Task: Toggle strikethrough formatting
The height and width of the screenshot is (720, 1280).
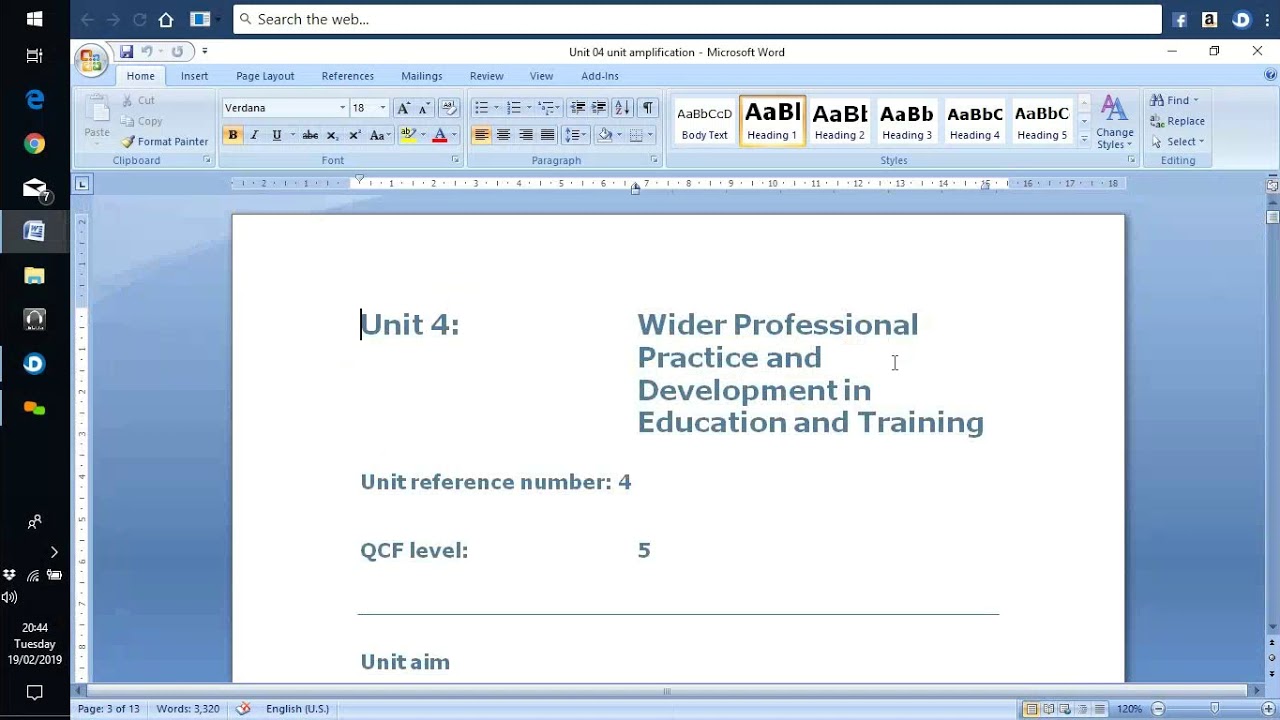Action: point(310,135)
